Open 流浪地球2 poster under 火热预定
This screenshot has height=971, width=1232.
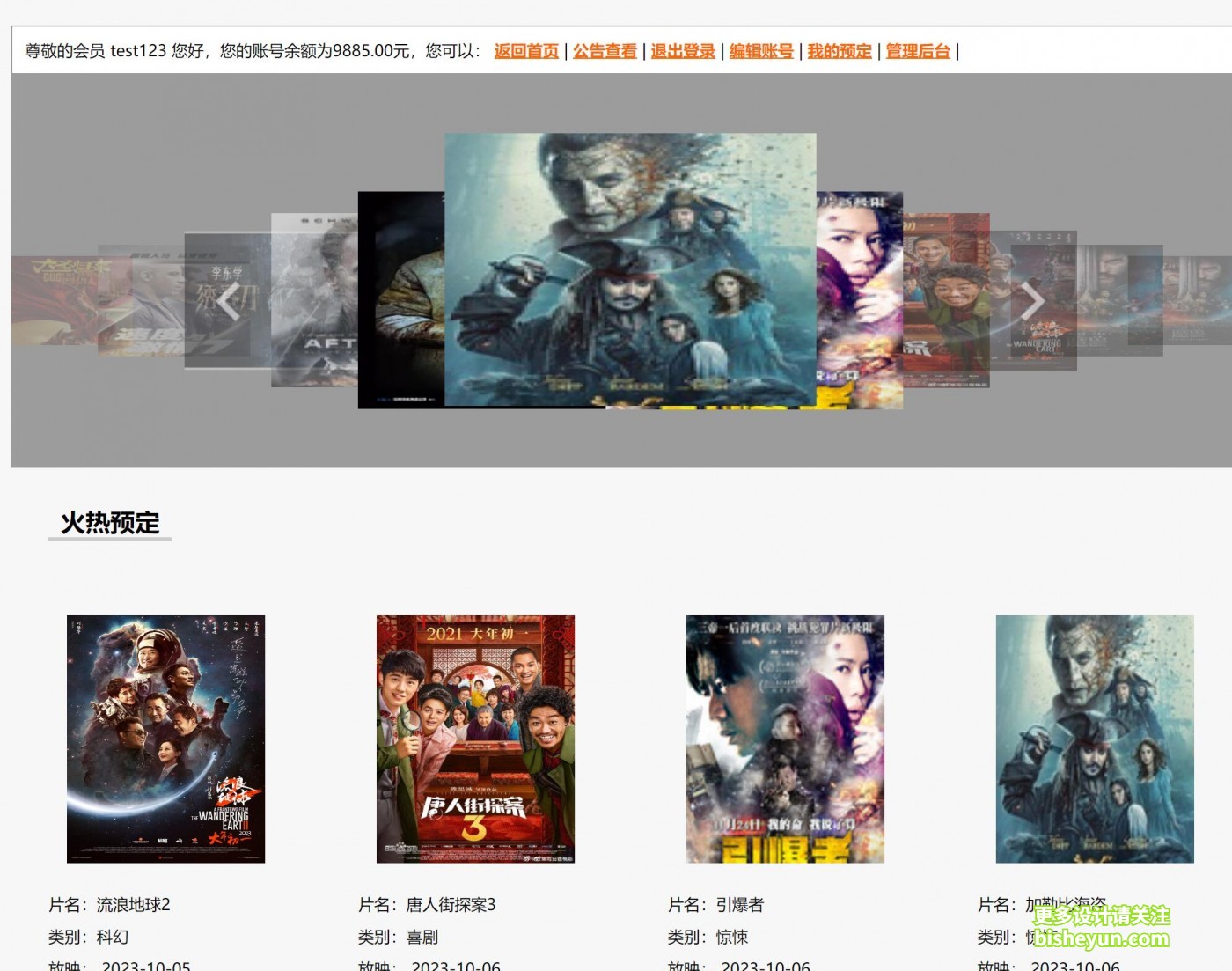[165, 739]
